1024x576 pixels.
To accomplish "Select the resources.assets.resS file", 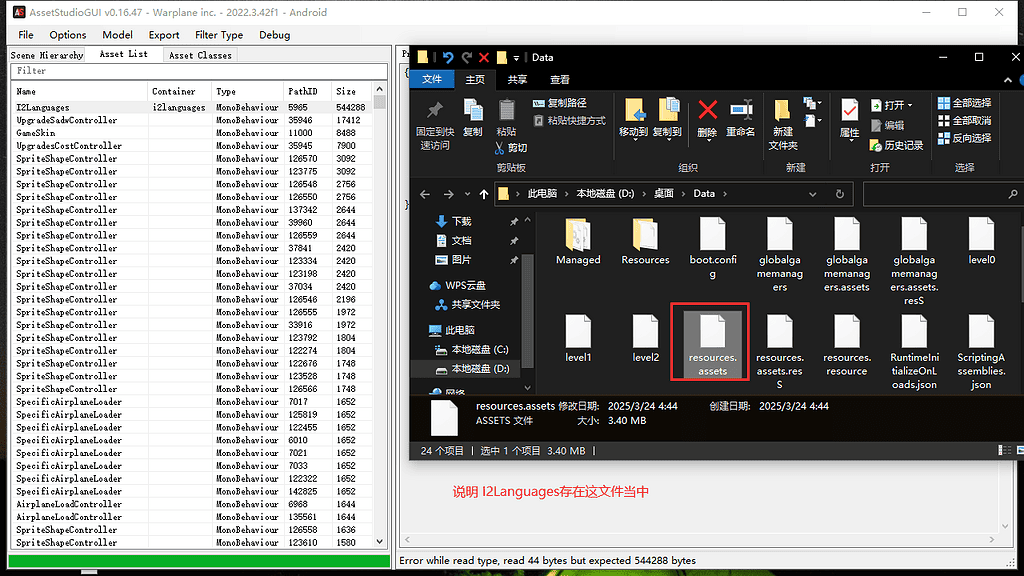I will pyautogui.click(x=780, y=352).
